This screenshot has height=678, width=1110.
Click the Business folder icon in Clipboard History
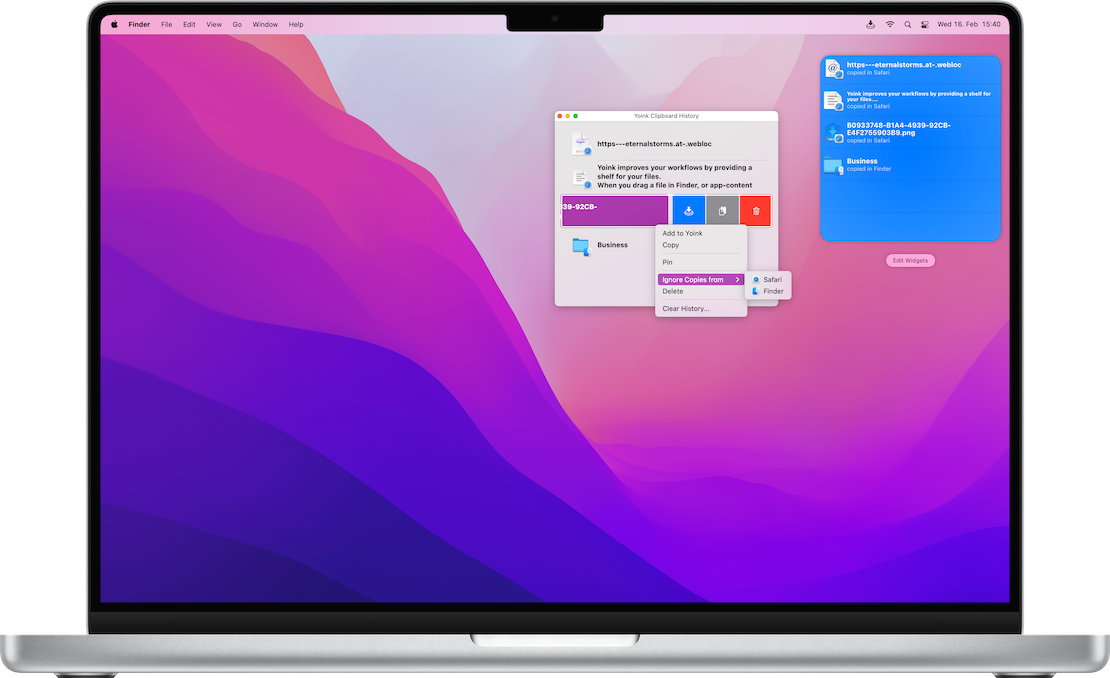(581, 246)
